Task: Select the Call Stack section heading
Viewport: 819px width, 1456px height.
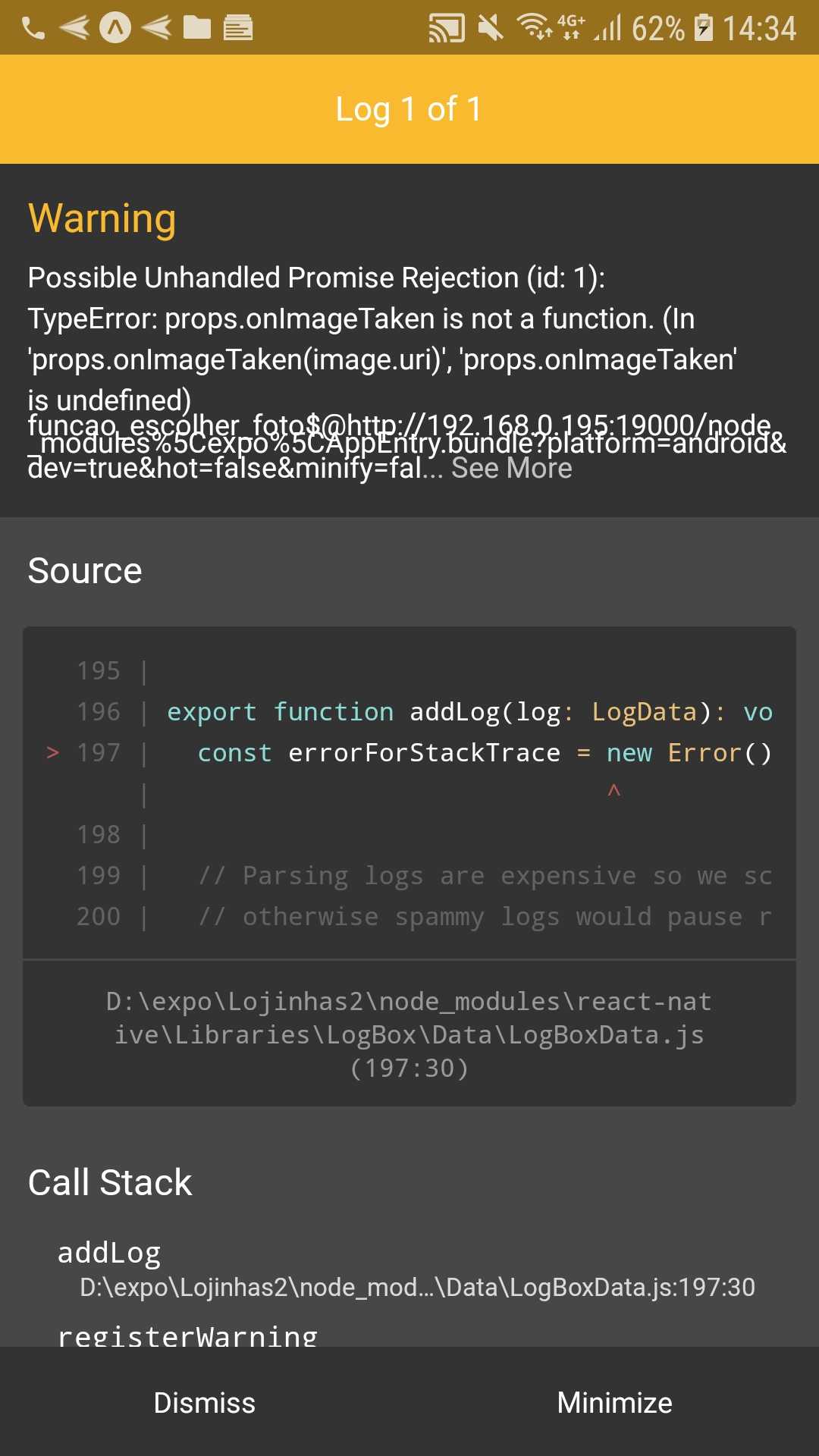Action: 110,1182
